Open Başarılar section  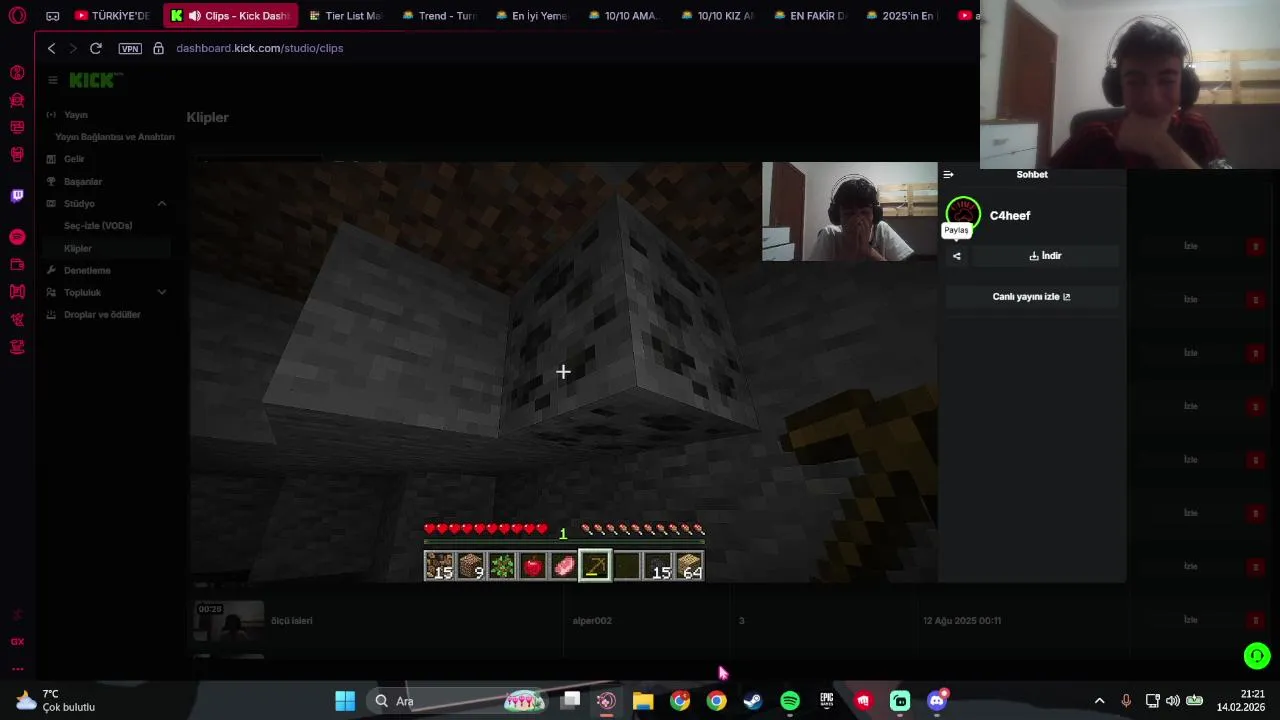pyautogui.click(x=83, y=182)
